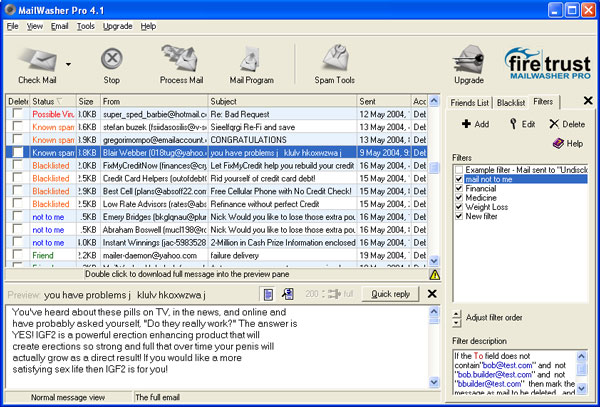This screenshot has width=600, height=407.
Task: Click the preview line count stepper arrows
Action: 324,294
